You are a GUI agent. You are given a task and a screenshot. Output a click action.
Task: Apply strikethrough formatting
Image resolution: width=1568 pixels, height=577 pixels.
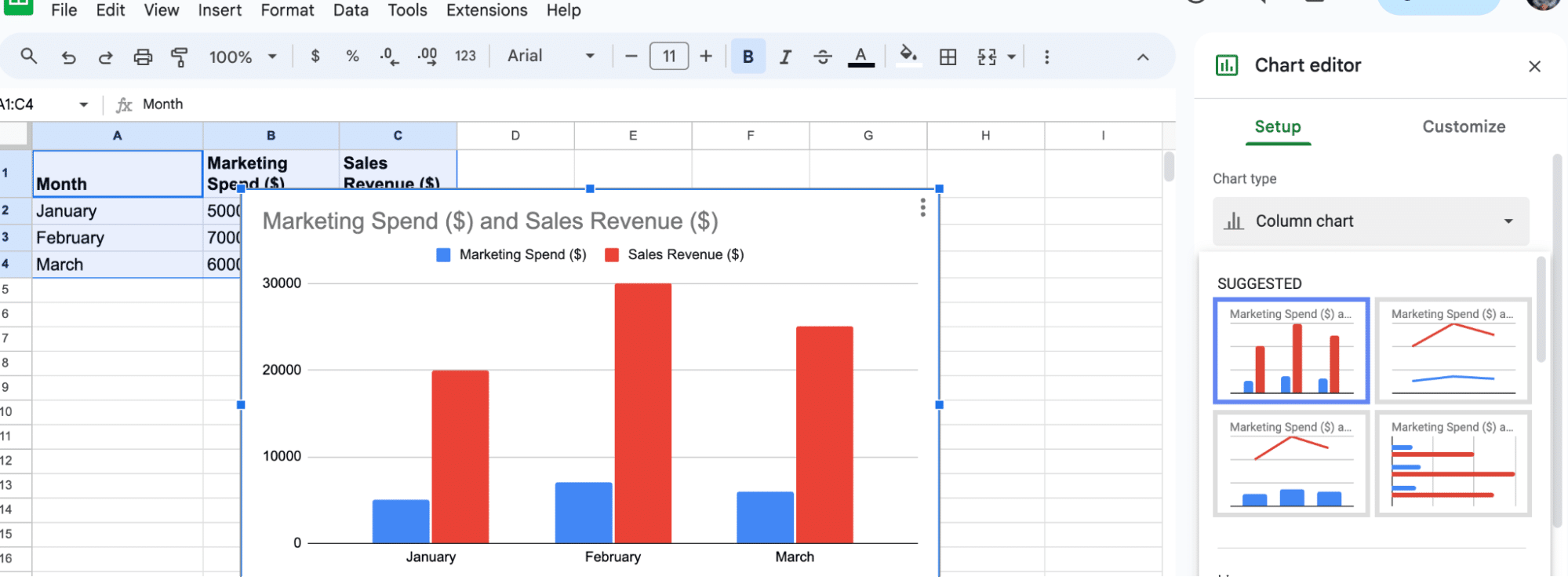click(822, 57)
